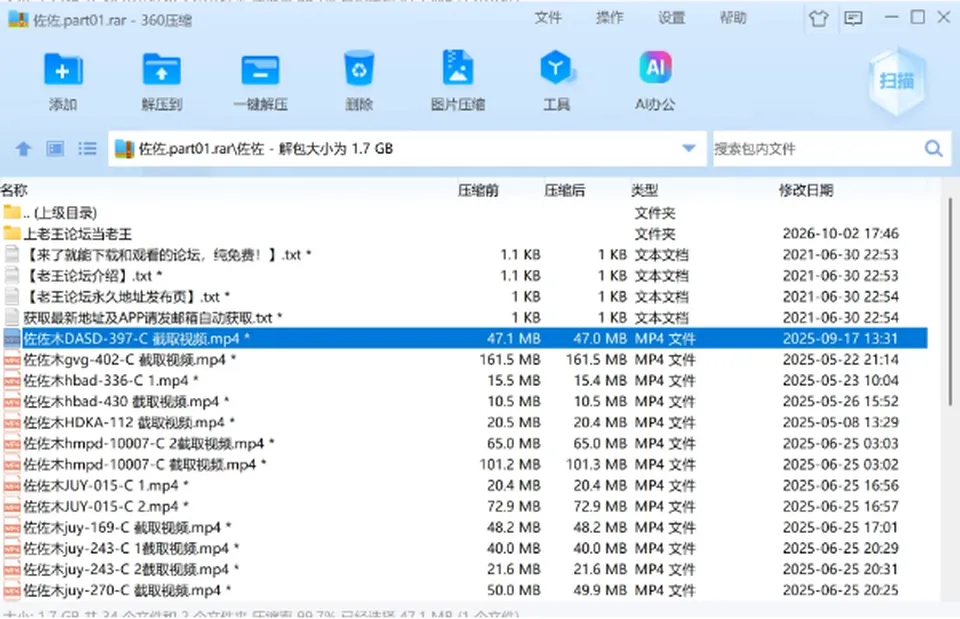Open the 文件 menu
This screenshot has width=960, height=619.
548,18
